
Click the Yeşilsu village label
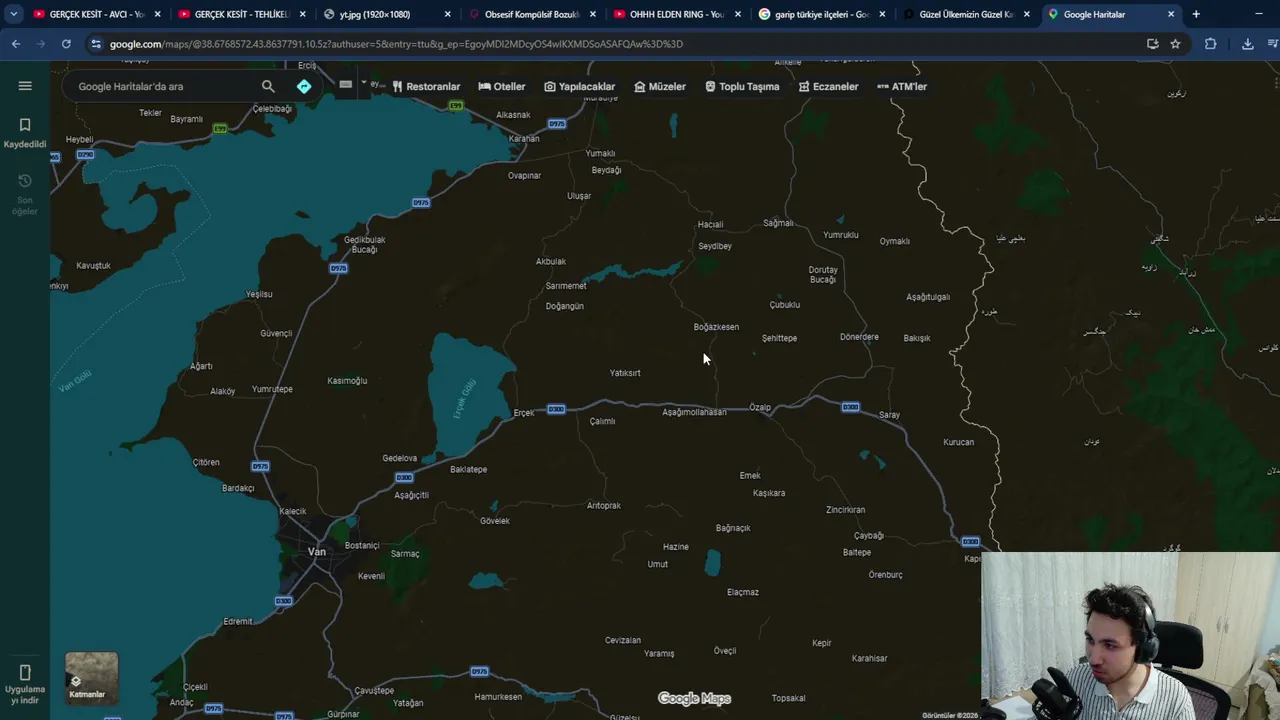point(259,294)
